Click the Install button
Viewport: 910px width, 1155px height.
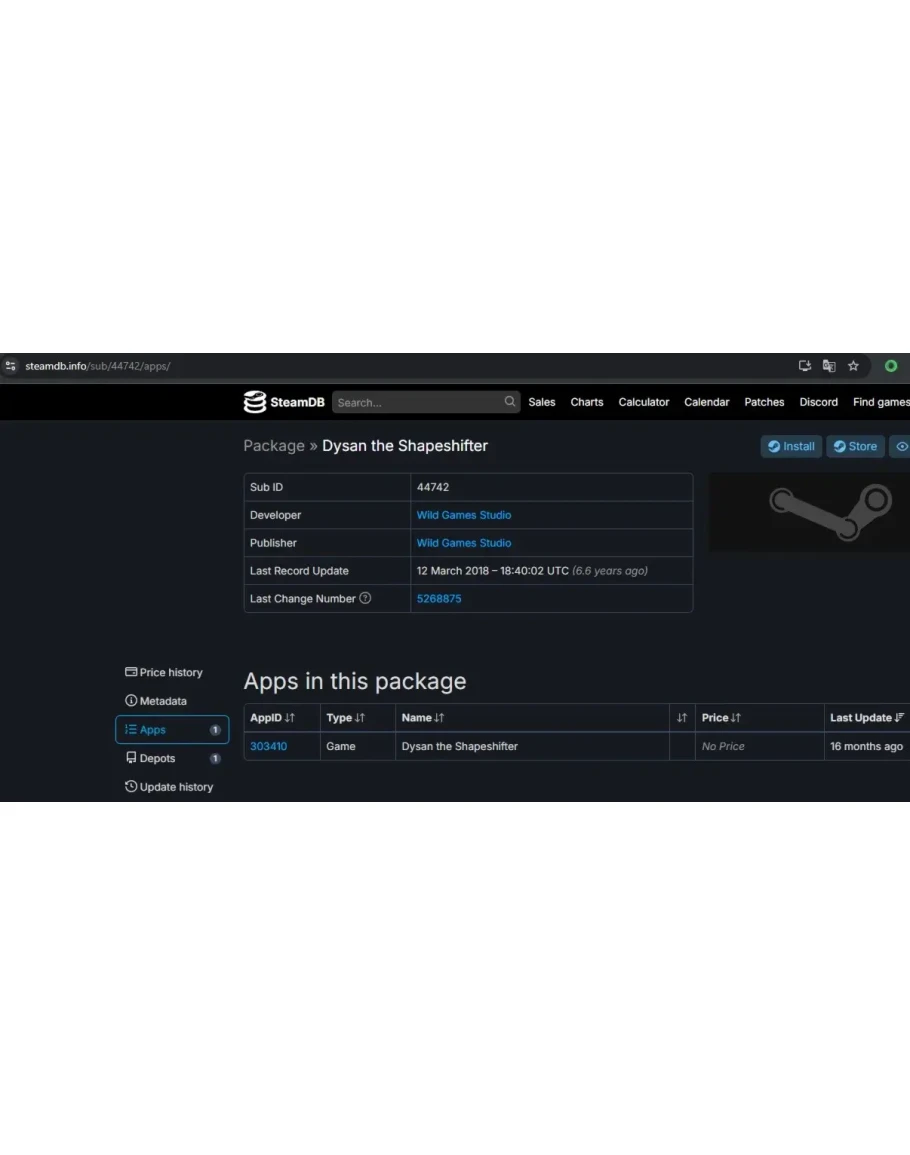click(791, 447)
